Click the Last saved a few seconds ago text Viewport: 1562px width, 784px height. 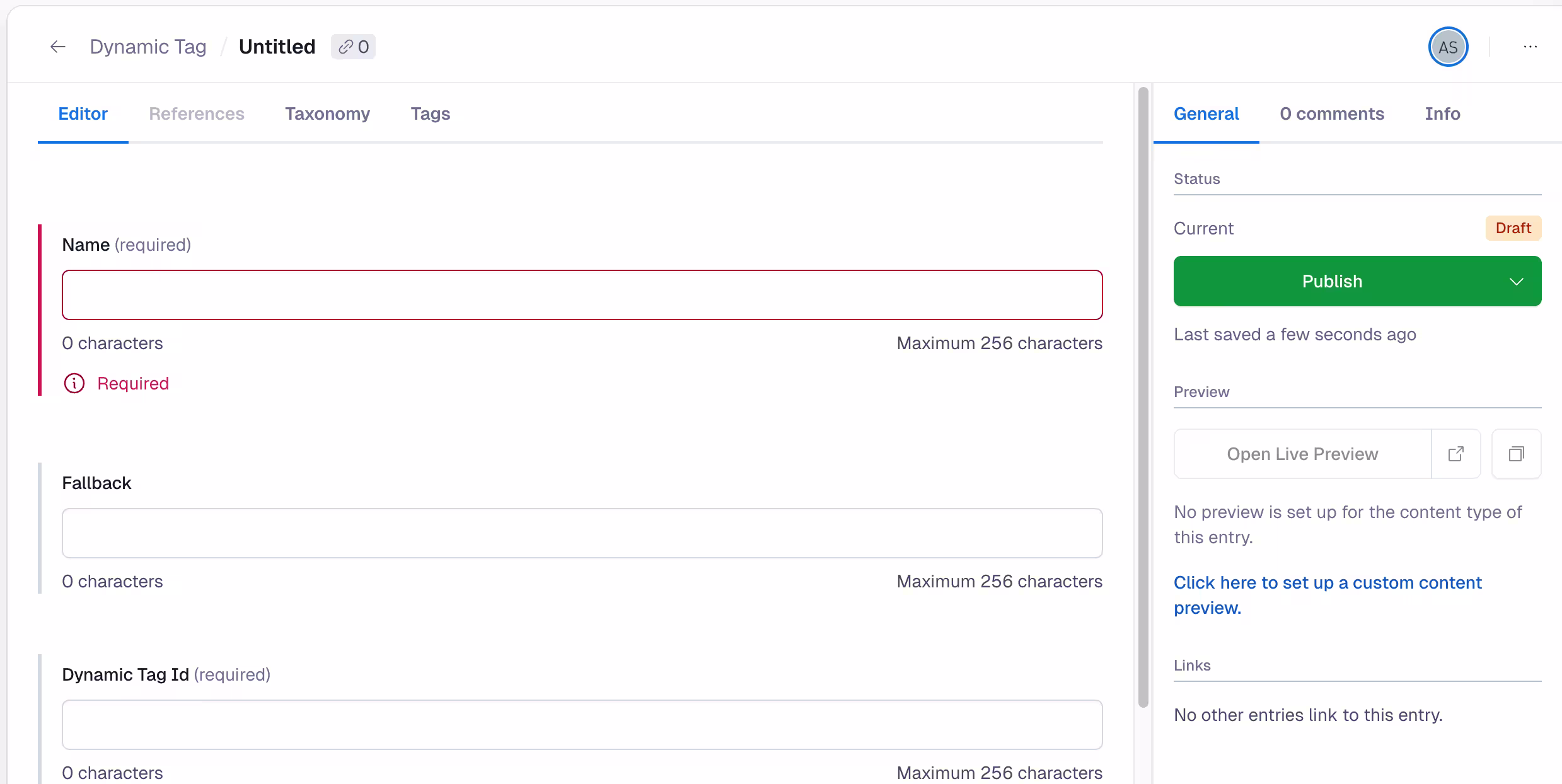click(x=1295, y=334)
